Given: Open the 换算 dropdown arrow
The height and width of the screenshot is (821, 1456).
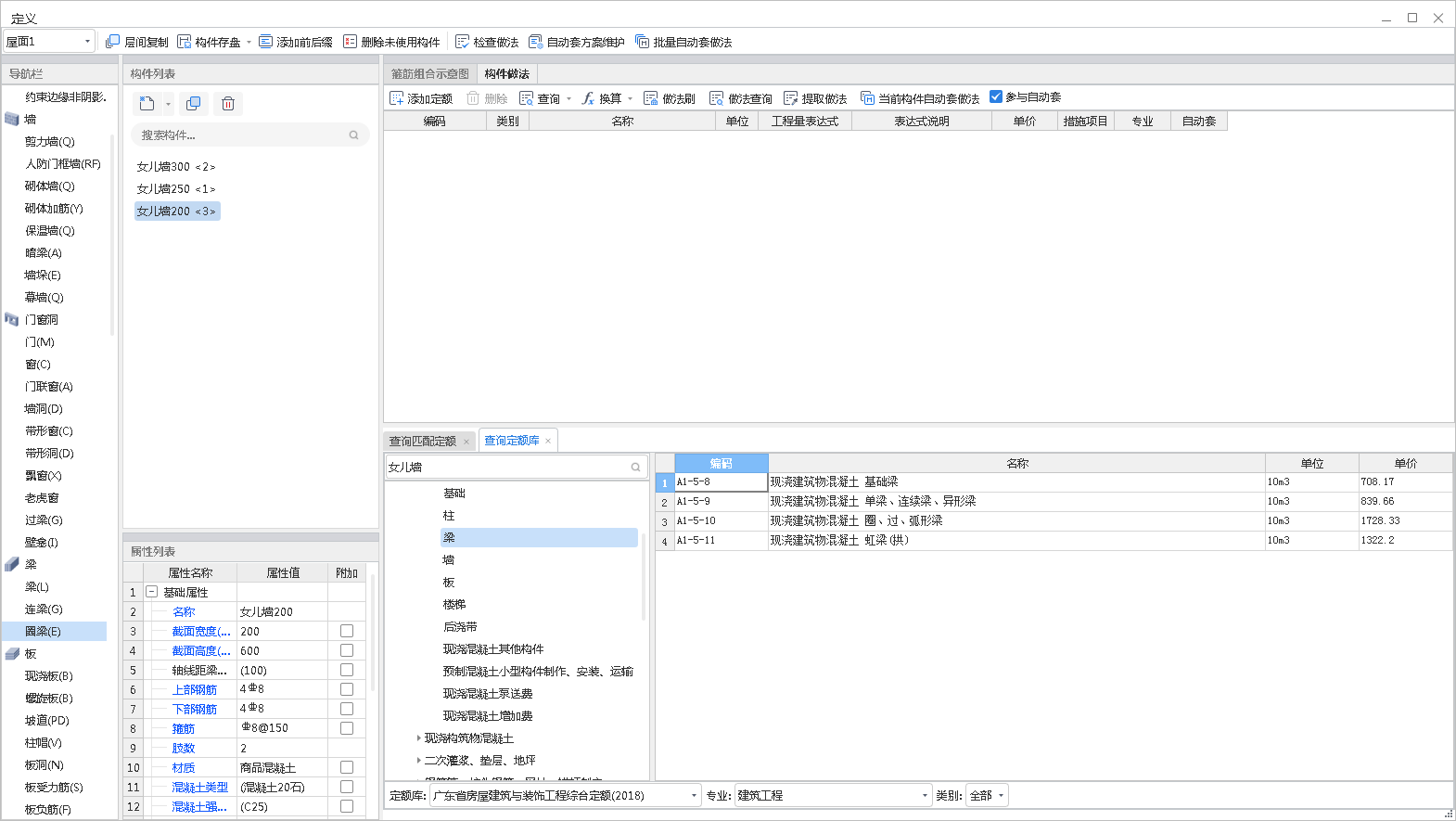Looking at the screenshot, I should tap(630, 98).
